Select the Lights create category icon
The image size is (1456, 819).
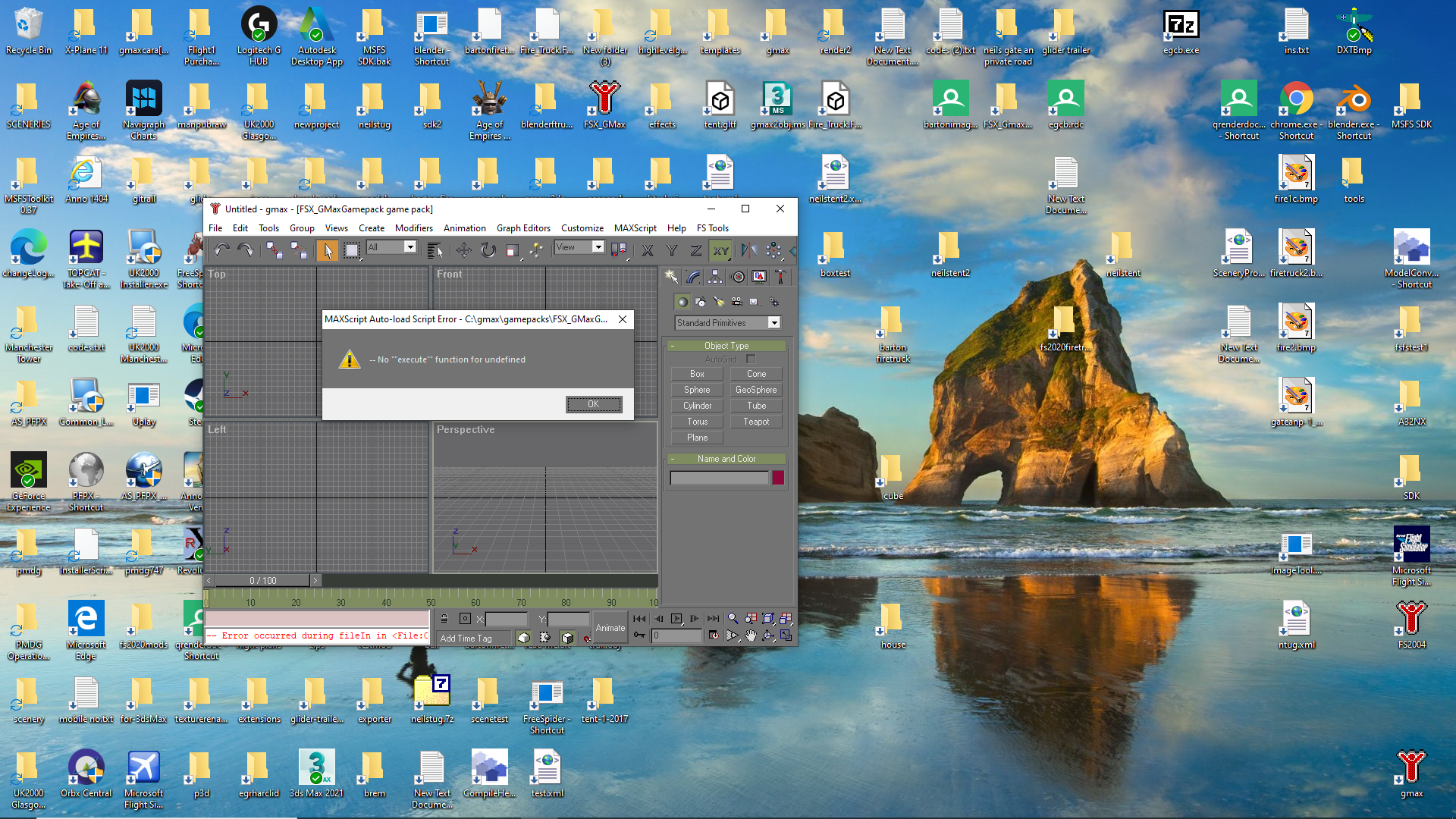719,302
